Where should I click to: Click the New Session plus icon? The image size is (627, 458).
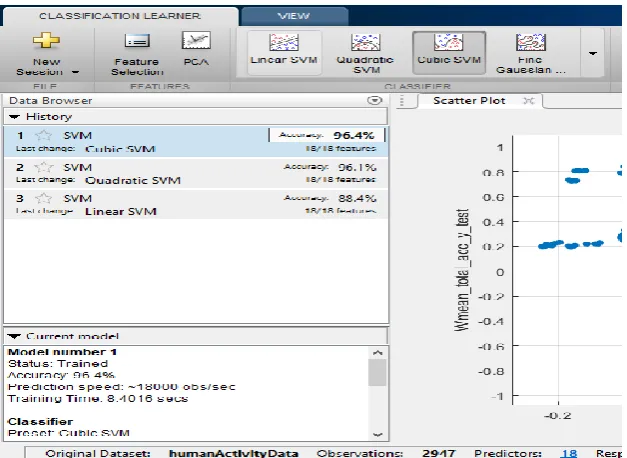point(46,40)
